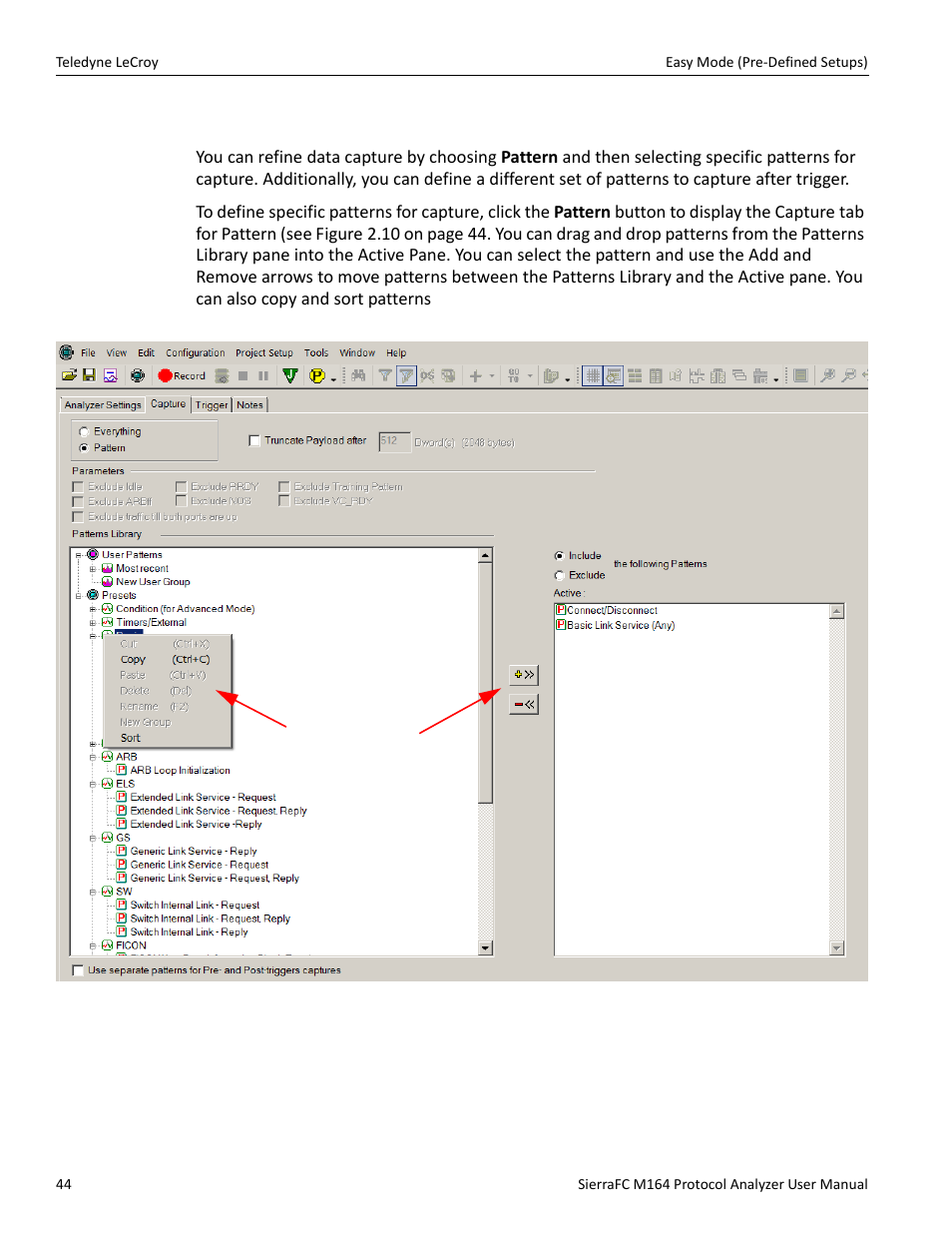Toggle the Exclude Idle checkbox
Viewport: 952px width, 1233px height.
[78, 487]
